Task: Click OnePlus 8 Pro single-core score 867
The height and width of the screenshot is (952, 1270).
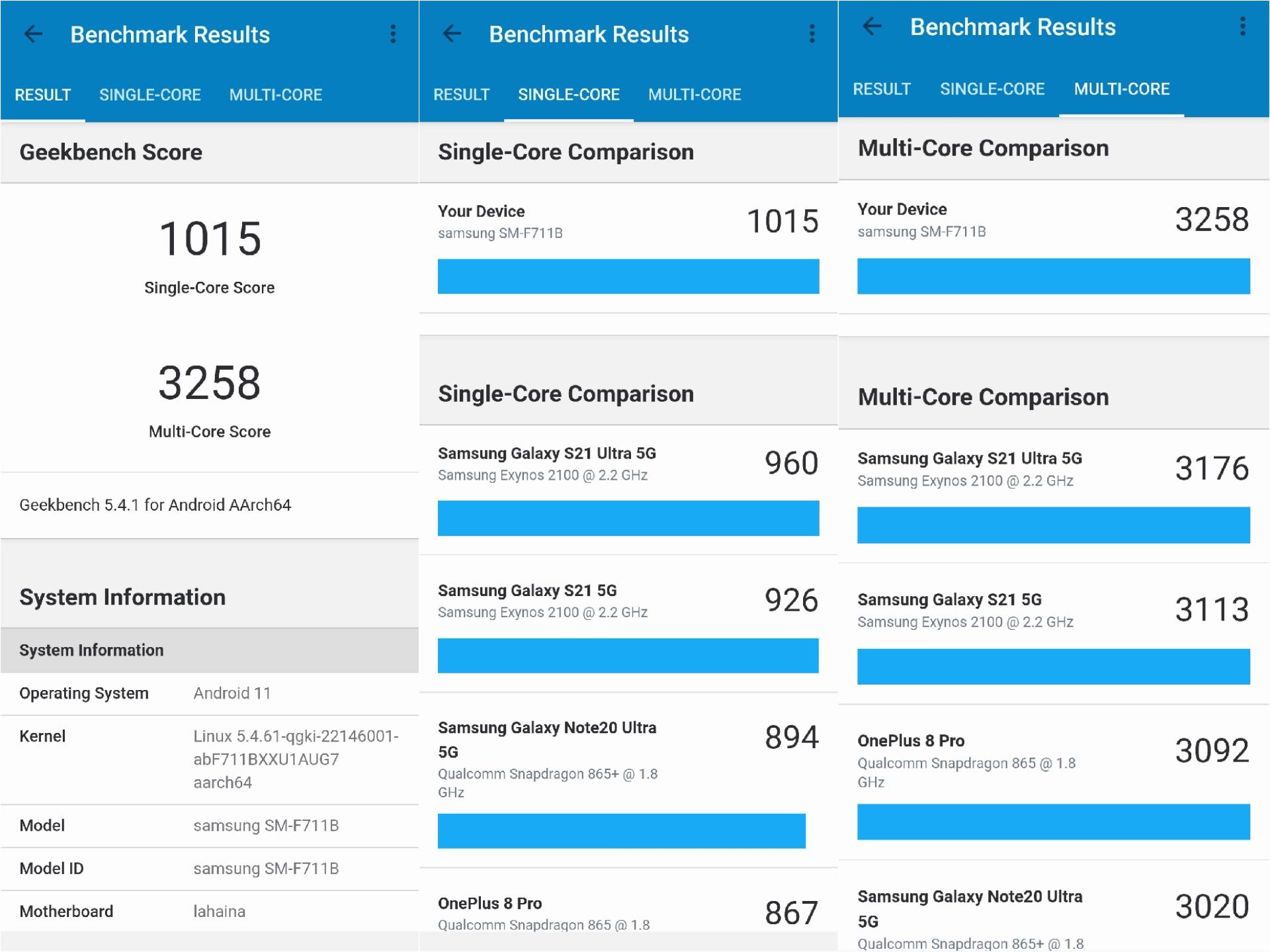Action: click(x=791, y=913)
